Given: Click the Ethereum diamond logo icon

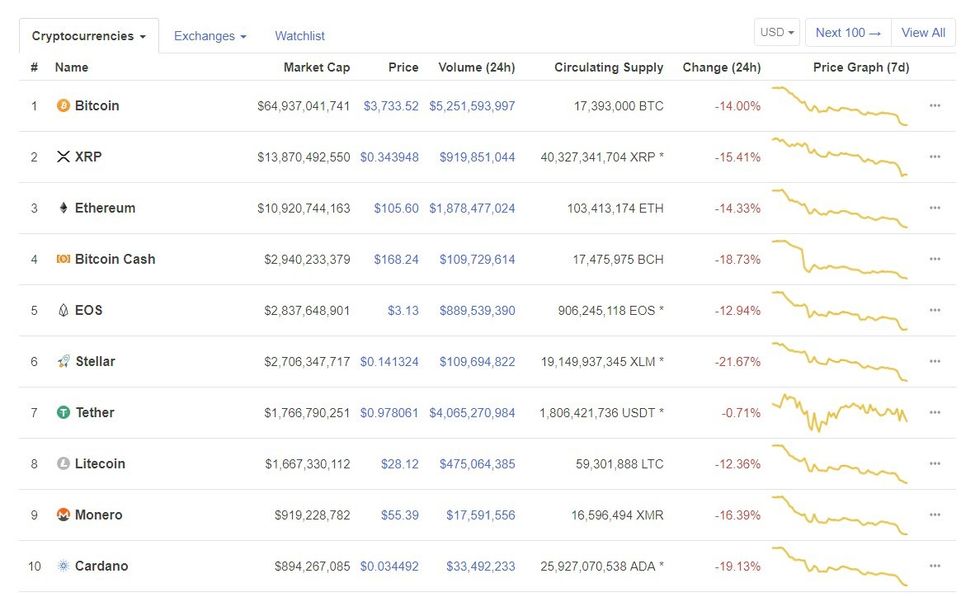Looking at the screenshot, I should pos(63,208).
